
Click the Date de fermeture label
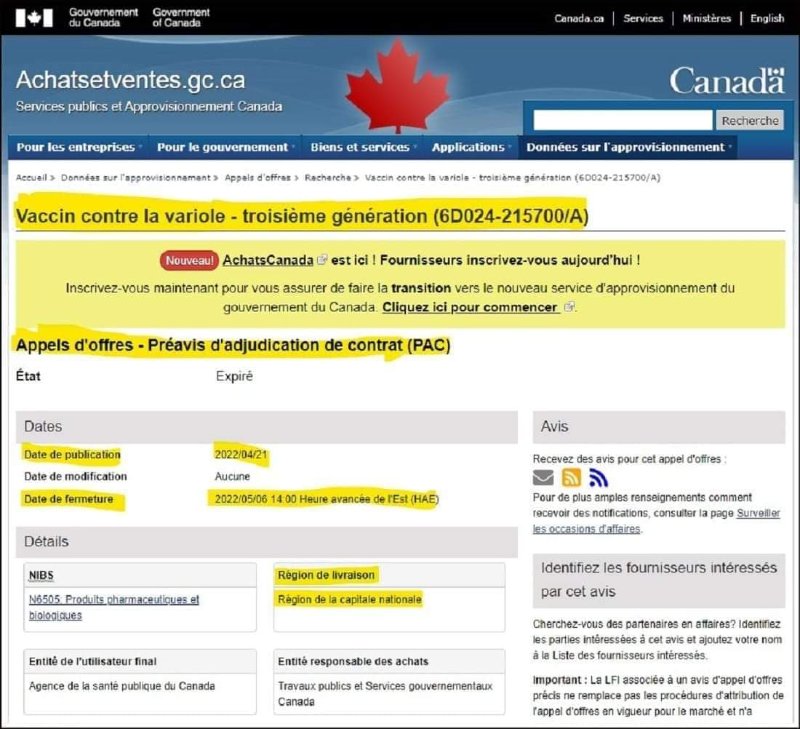click(68, 499)
